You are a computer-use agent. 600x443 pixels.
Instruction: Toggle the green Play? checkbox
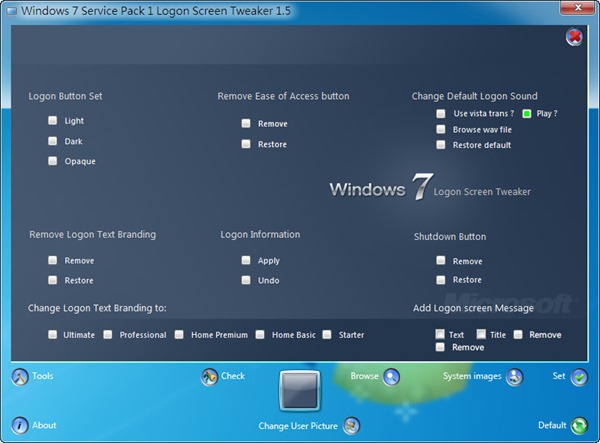[x=526, y=114]
